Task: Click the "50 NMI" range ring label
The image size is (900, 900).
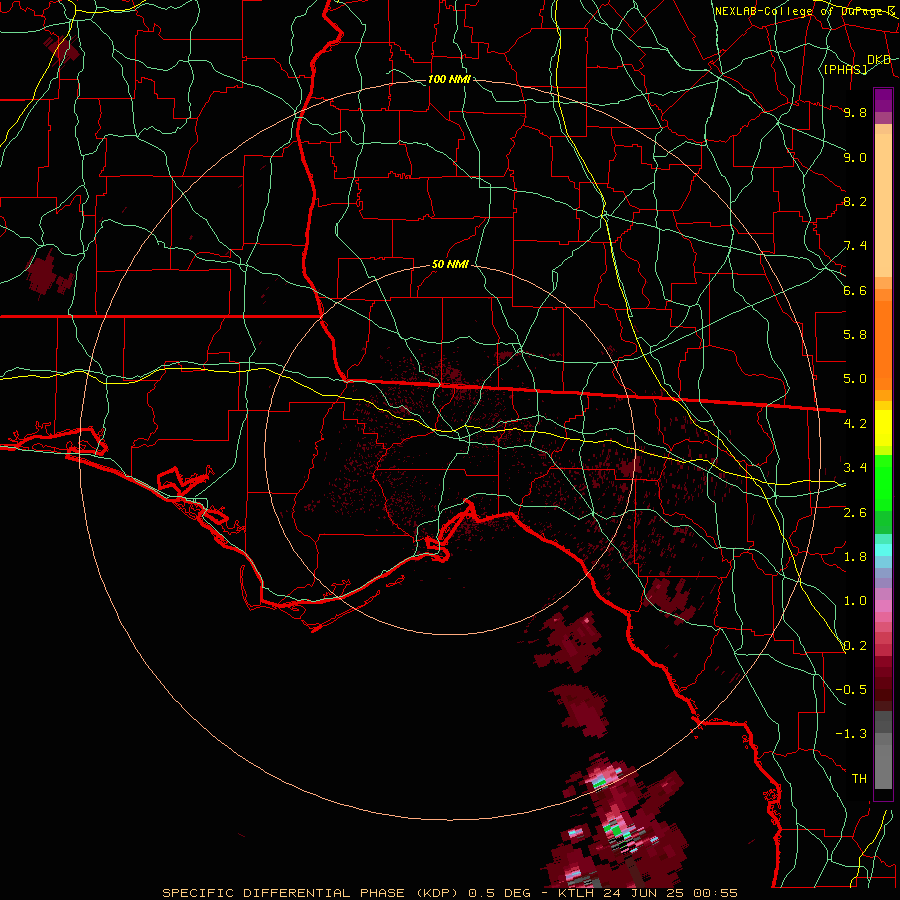Action: click(450, 264)
